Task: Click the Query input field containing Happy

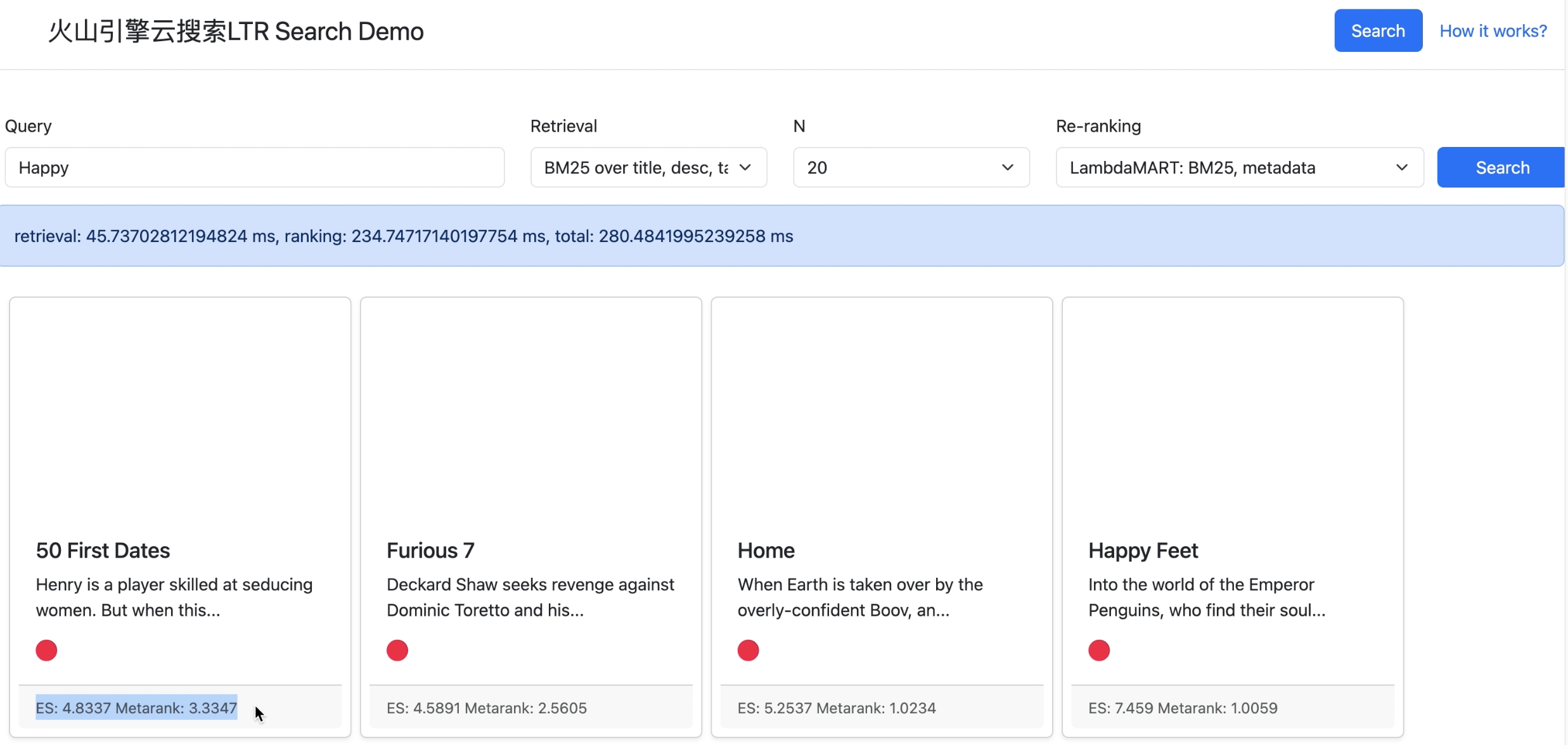Action: [254, 167]
